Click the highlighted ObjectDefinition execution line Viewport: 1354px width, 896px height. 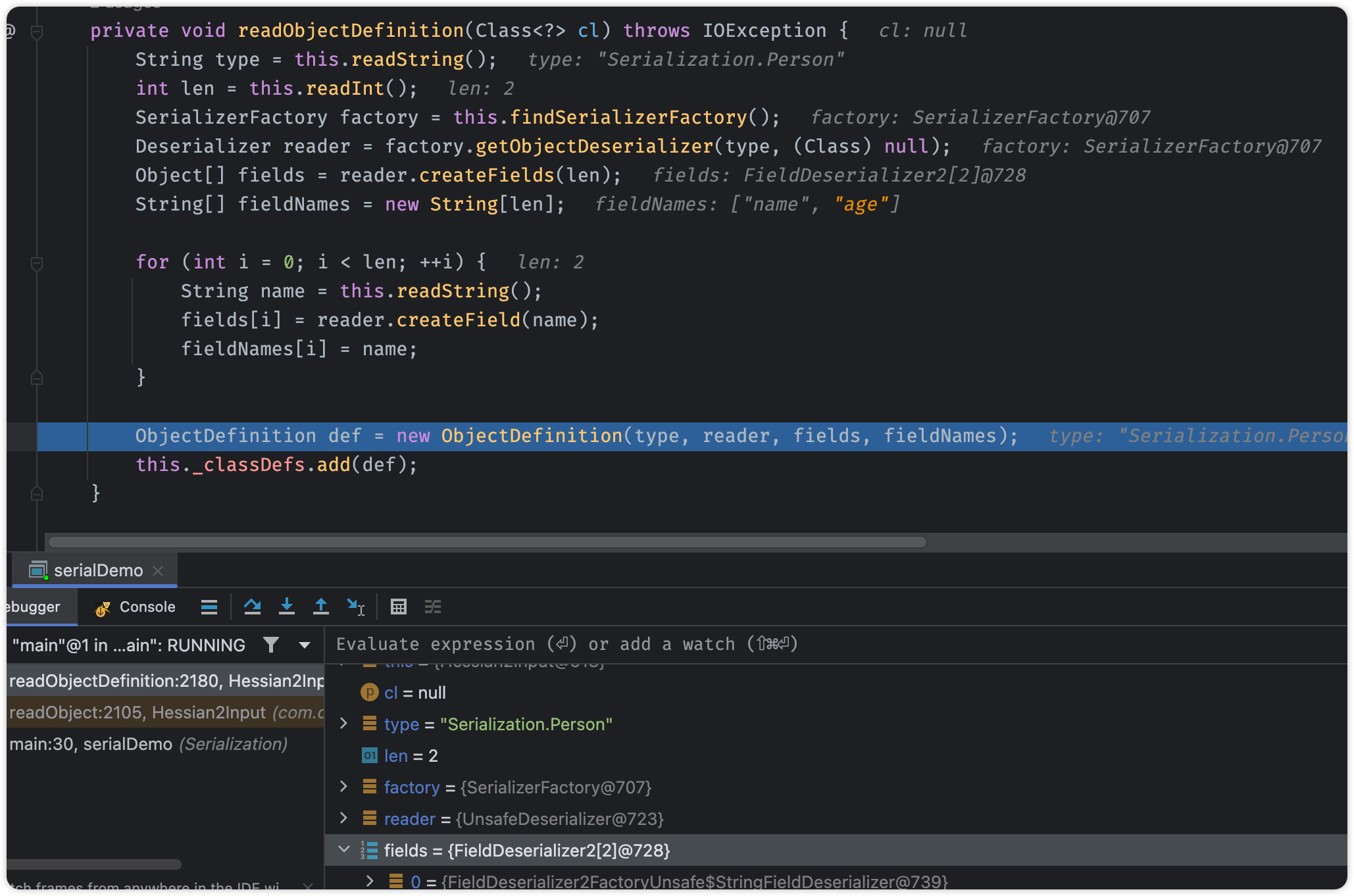click(x=692, y=436)
